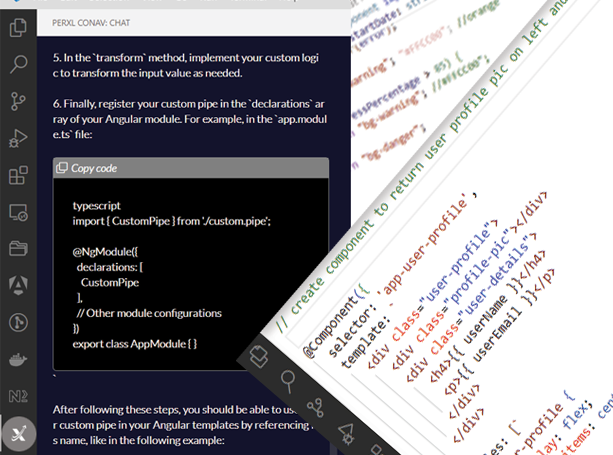Click the source control icon in tilted editor sidebar
The image size is (613, 455).
point(315,406)
